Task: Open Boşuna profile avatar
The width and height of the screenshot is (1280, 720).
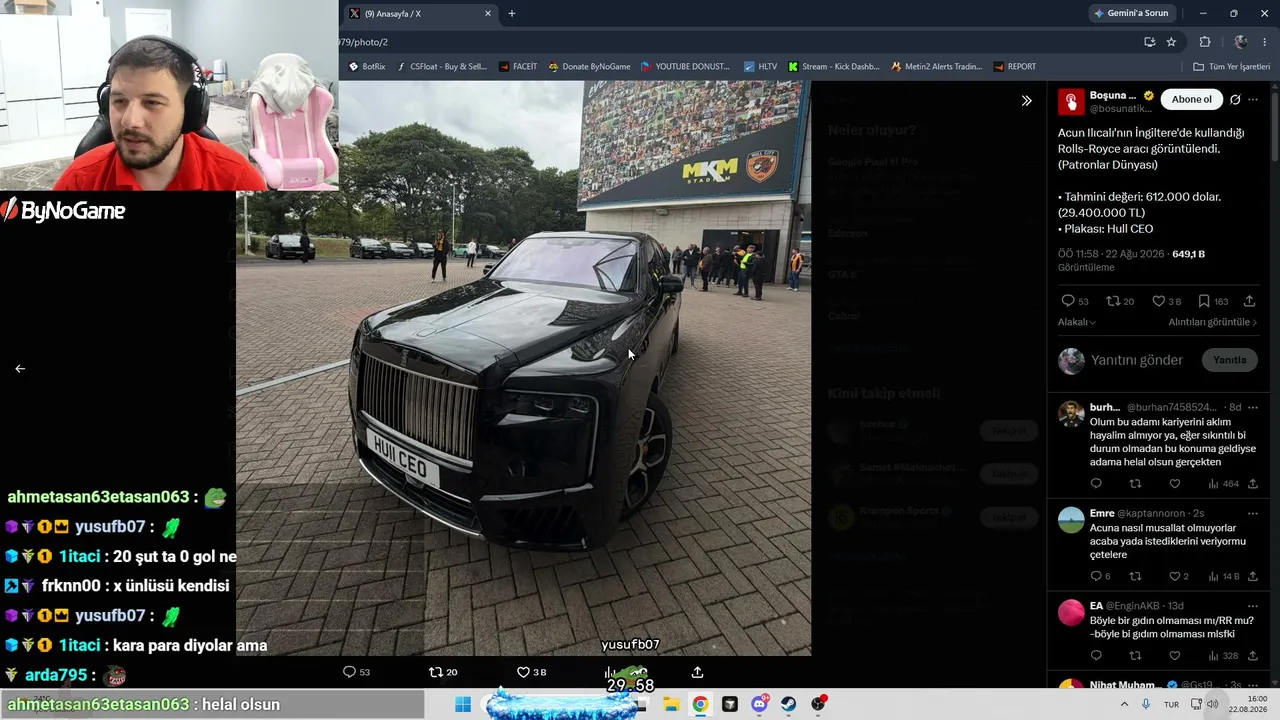Action: tap(1071, 101)
